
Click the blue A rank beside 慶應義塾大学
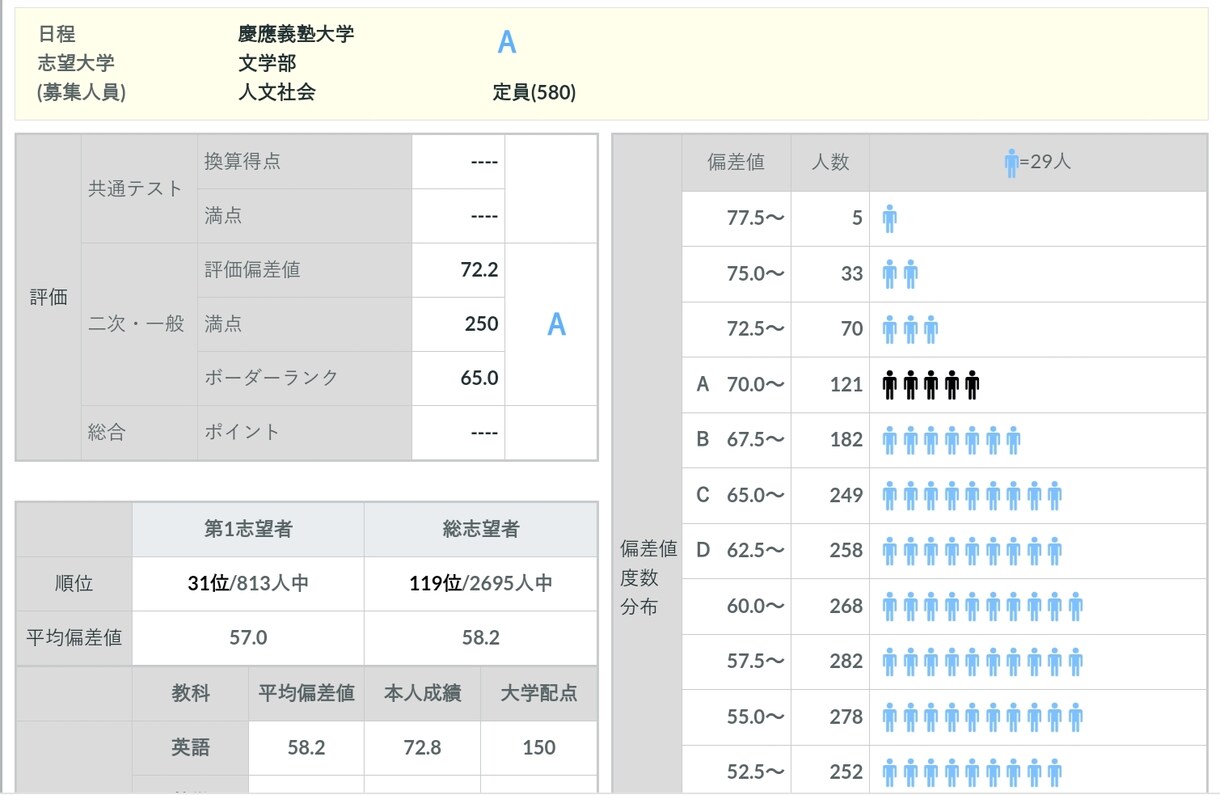point(507,42)
